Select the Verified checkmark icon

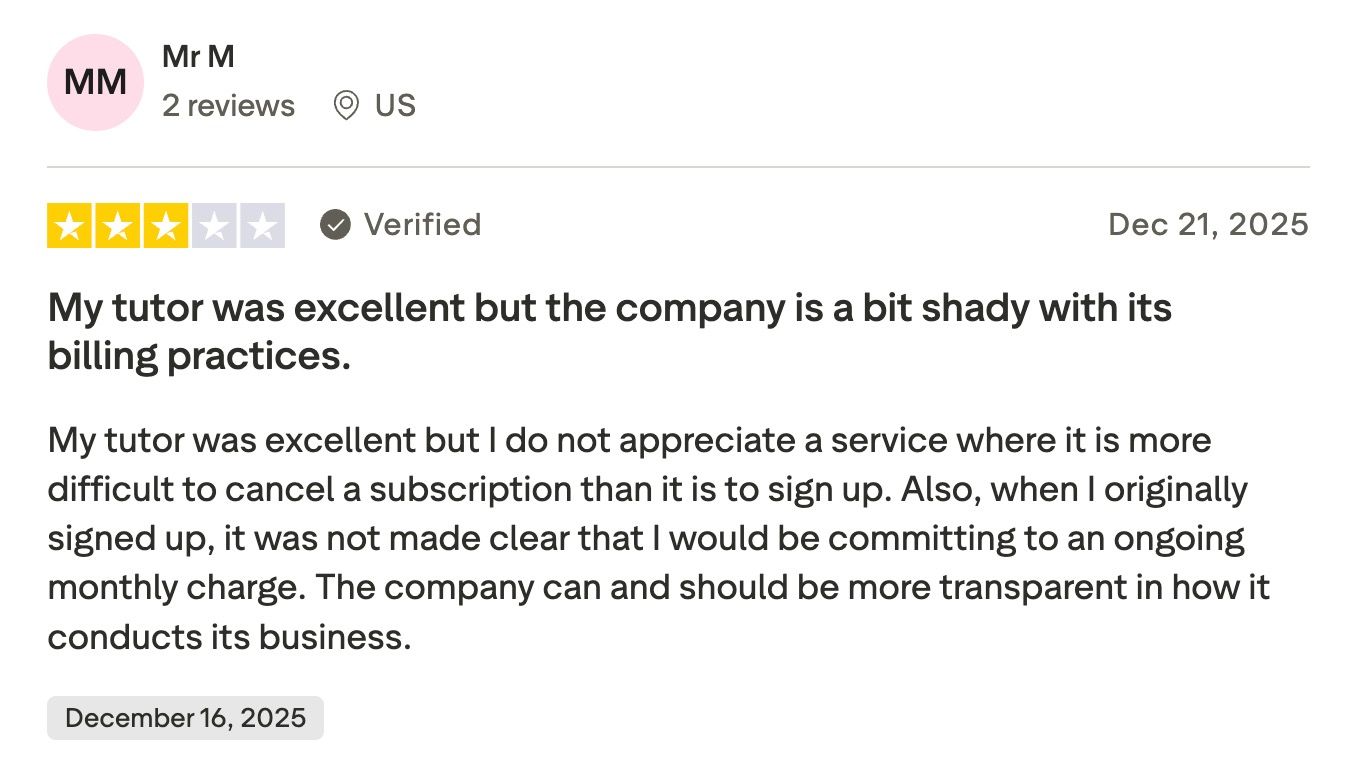[336, 224]
